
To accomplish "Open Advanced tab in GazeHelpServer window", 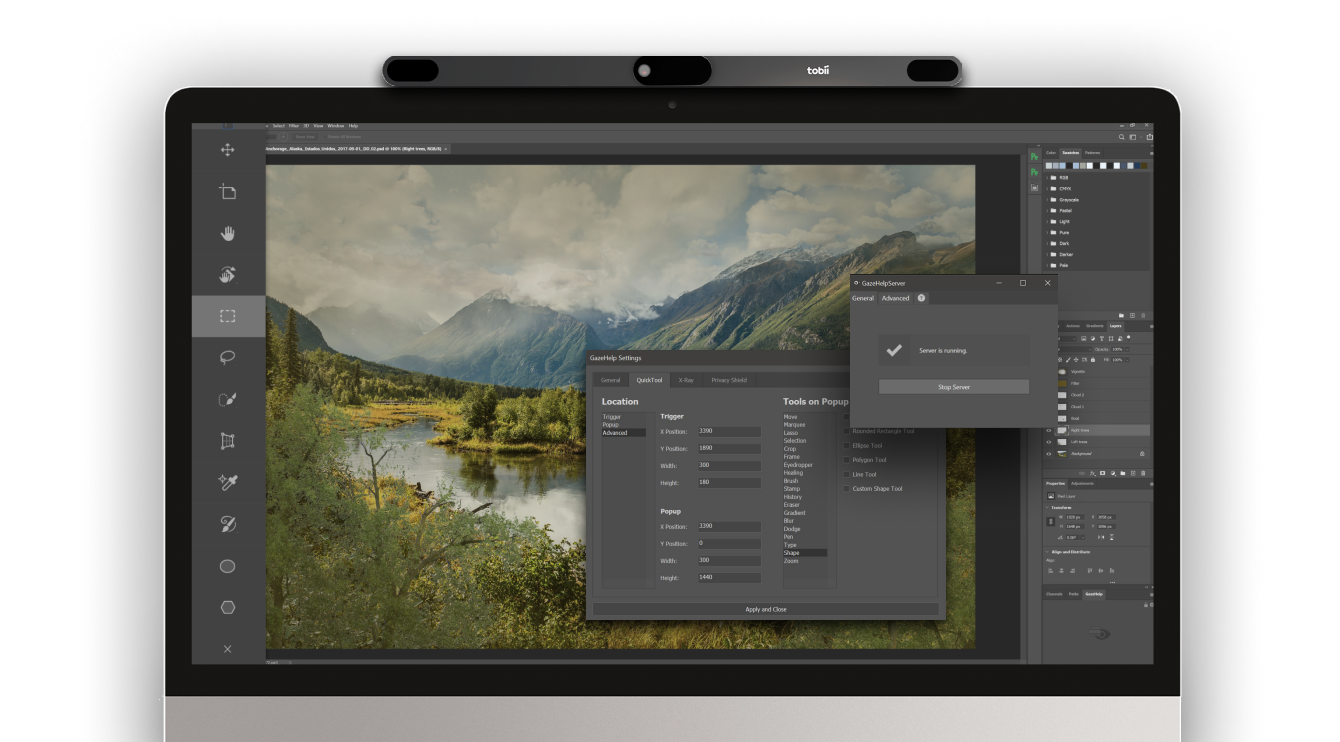I will 895,298.
